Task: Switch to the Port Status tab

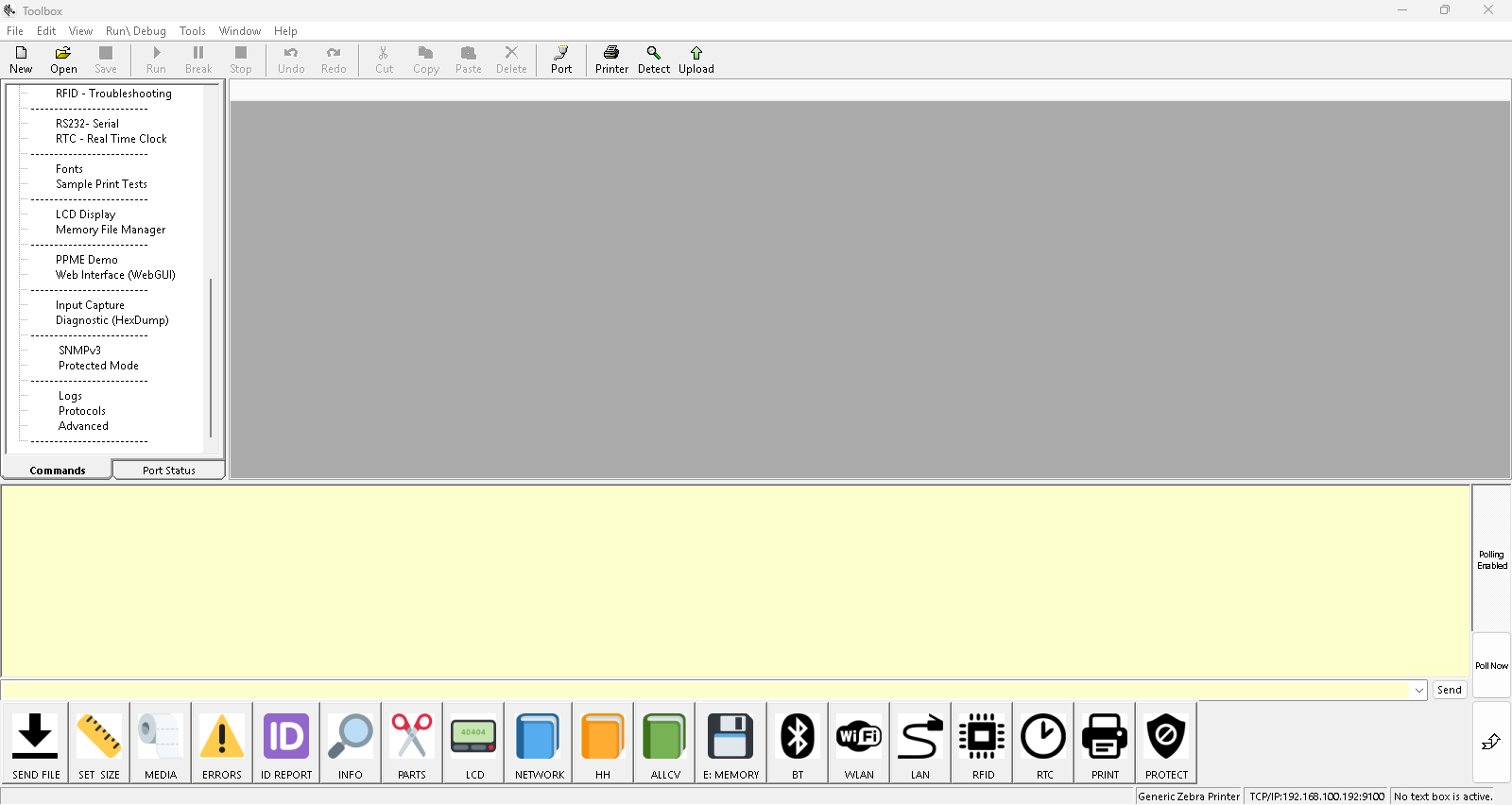Action: point(169,470)
